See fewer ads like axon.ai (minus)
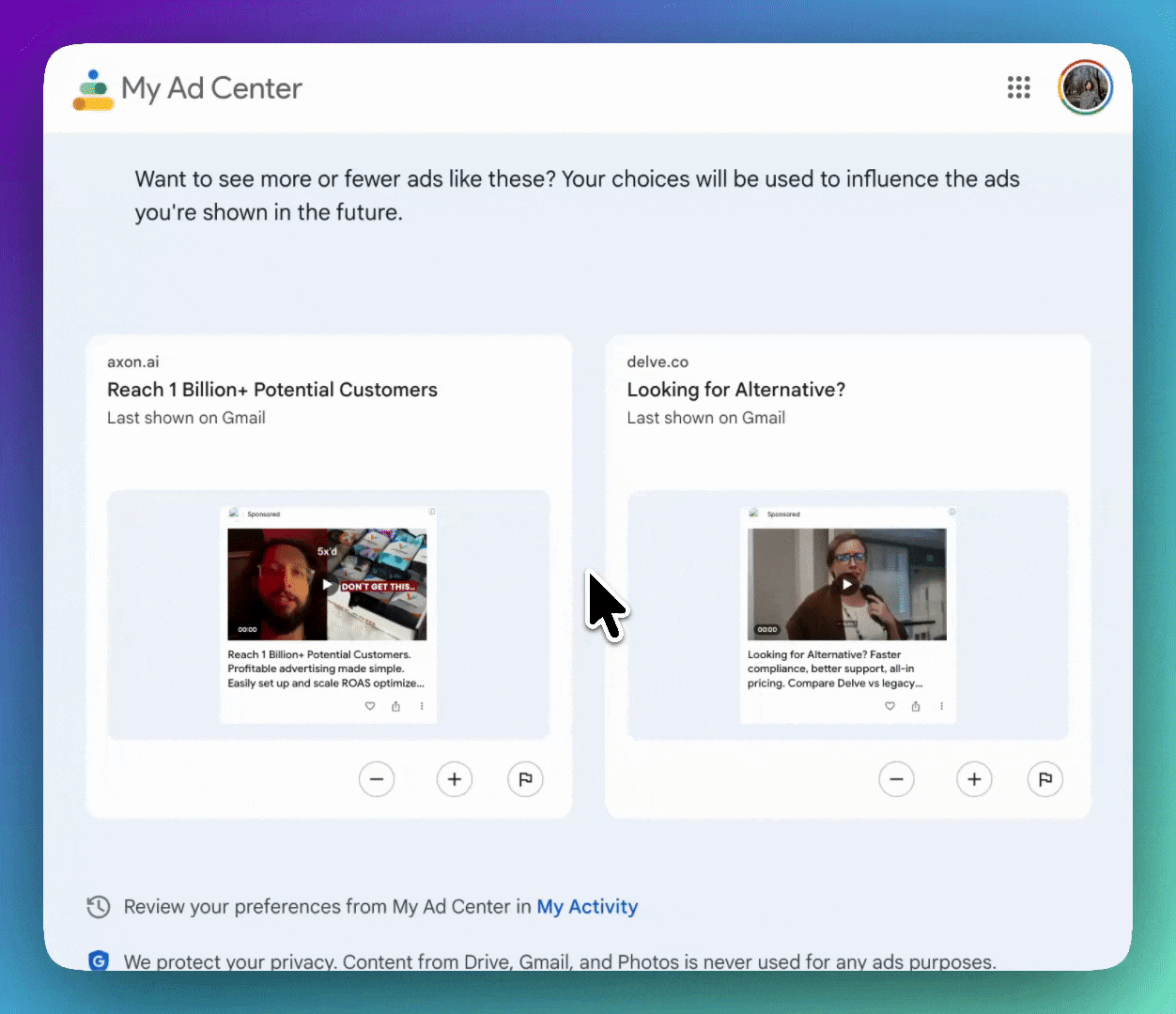The height and width of the screenshot is (1014, 1176). pos(377,779)
